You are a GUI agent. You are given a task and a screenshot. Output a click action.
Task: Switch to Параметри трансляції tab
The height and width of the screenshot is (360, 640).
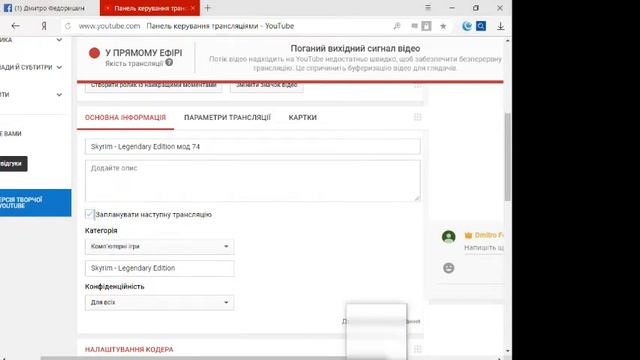point(227,118)
